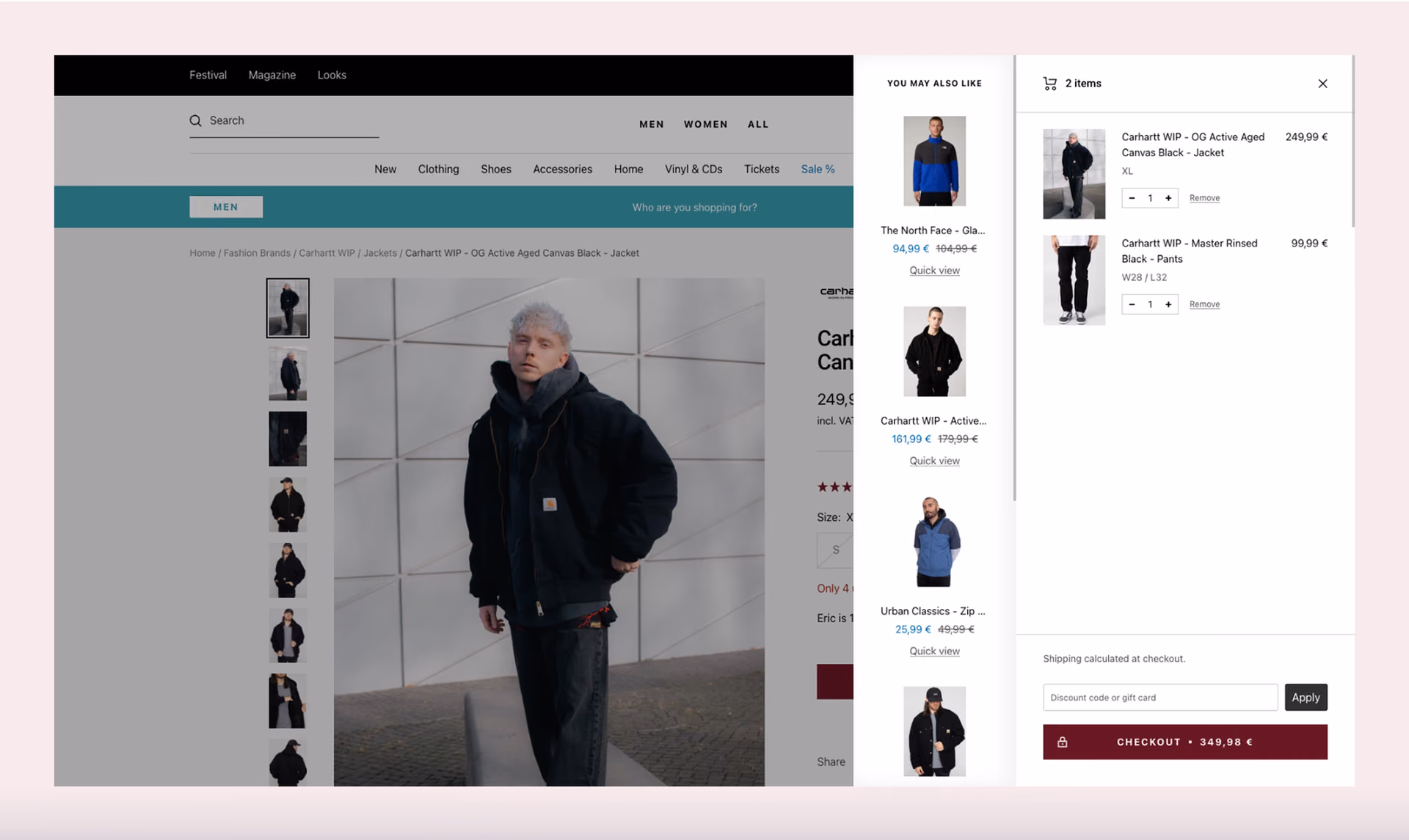The height and width of the screenshot is (840, 1409).
Task: Select the third product gallery thumbnail
Action: pyautogui.click(x=288, y=439)
